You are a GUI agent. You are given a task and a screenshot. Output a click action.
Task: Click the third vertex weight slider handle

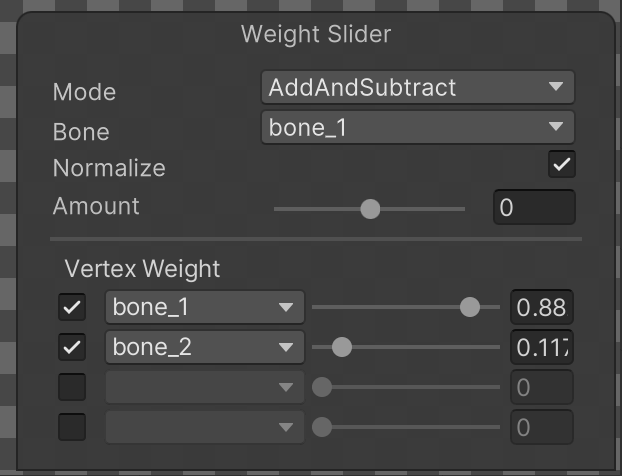322,387
